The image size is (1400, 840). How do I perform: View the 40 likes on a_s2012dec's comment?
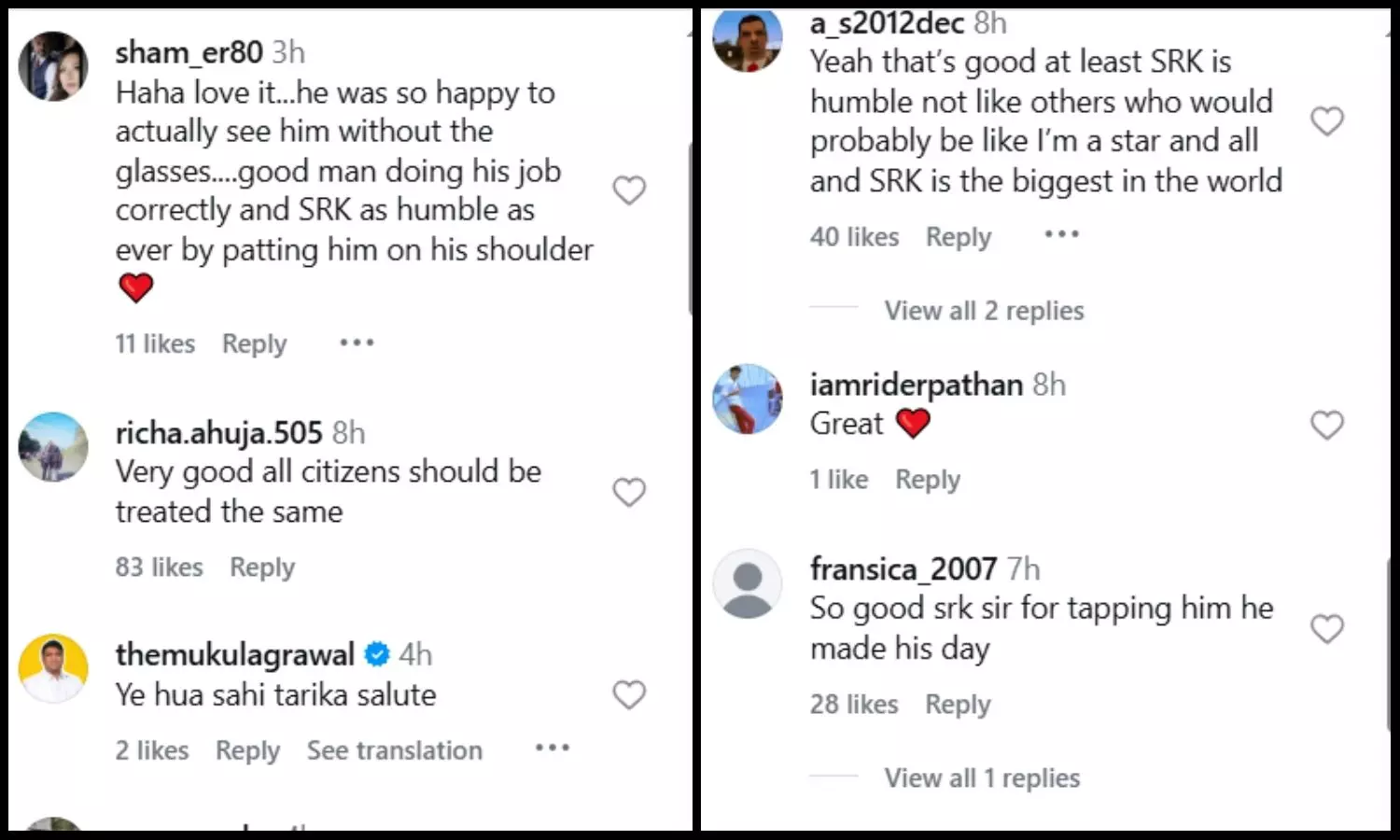coord(854,237)
